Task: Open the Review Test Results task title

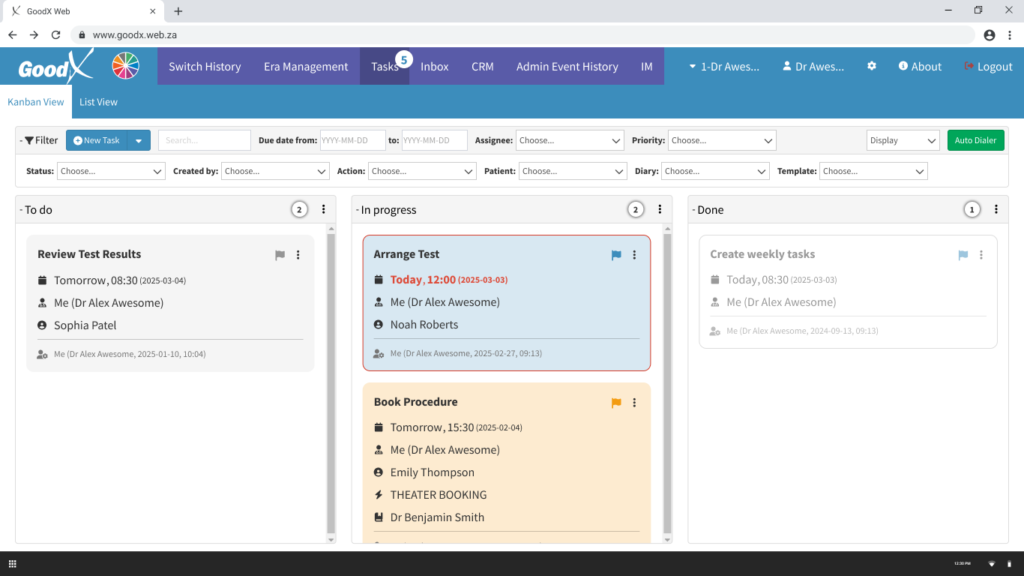Action: [x=89, y=254]
